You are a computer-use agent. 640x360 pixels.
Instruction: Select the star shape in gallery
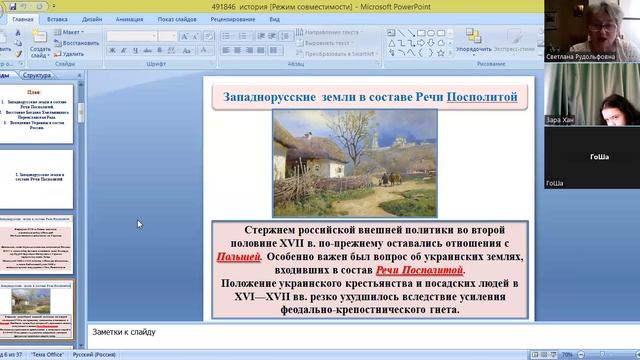coord(441,53)
